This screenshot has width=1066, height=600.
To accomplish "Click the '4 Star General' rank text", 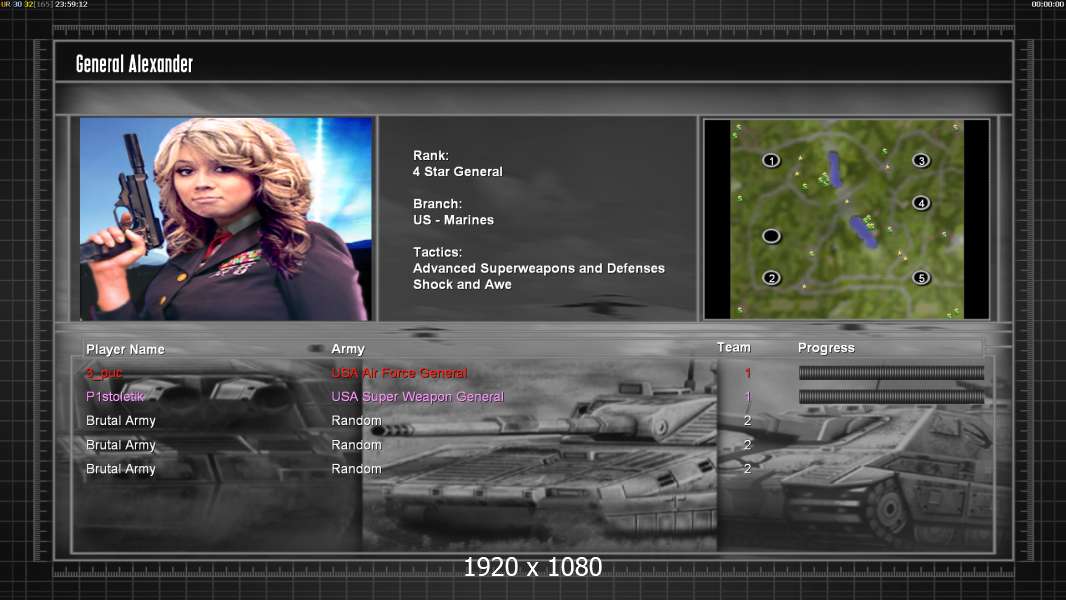I will [458, 172].
